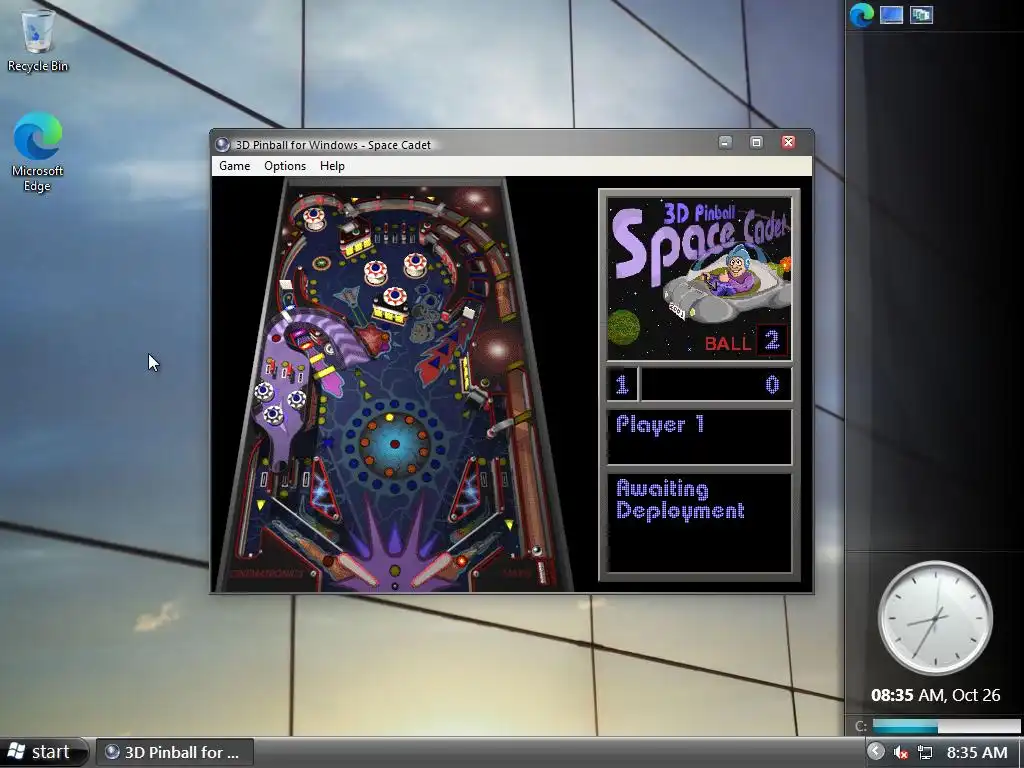Image resolution: width=1024 pixels, height=768 pixels.
Task: Click the muted volume tray icon
Action: pyautogui.click(x=901, y=753)
